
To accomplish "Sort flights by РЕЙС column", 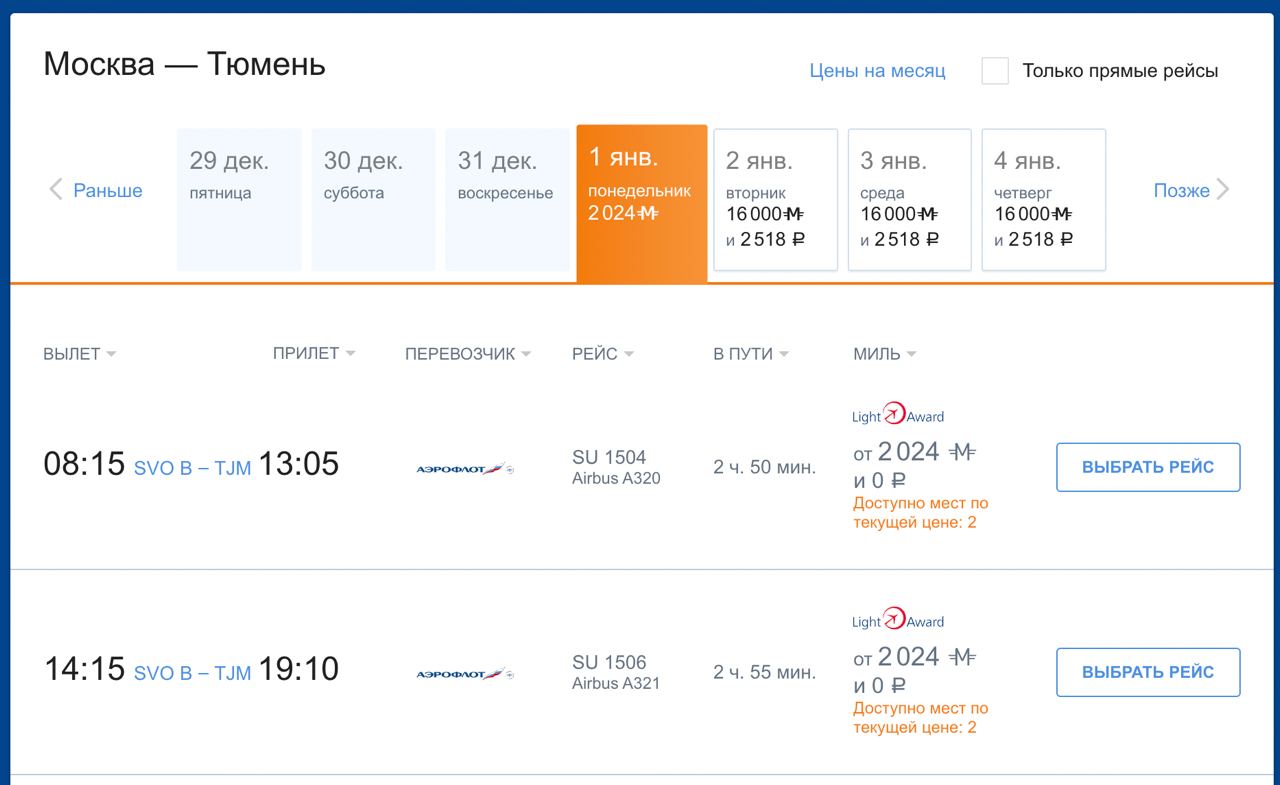I will (x=602, y=354).
